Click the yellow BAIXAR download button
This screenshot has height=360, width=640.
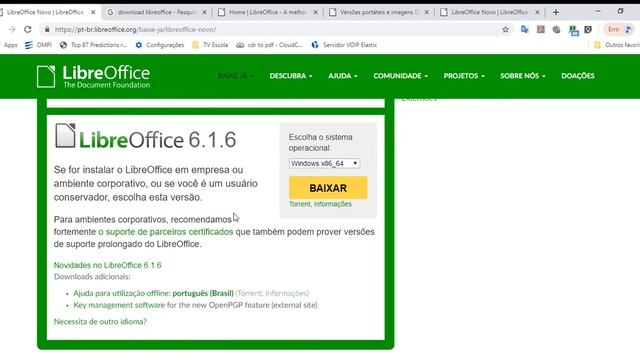tap(328, 188)
